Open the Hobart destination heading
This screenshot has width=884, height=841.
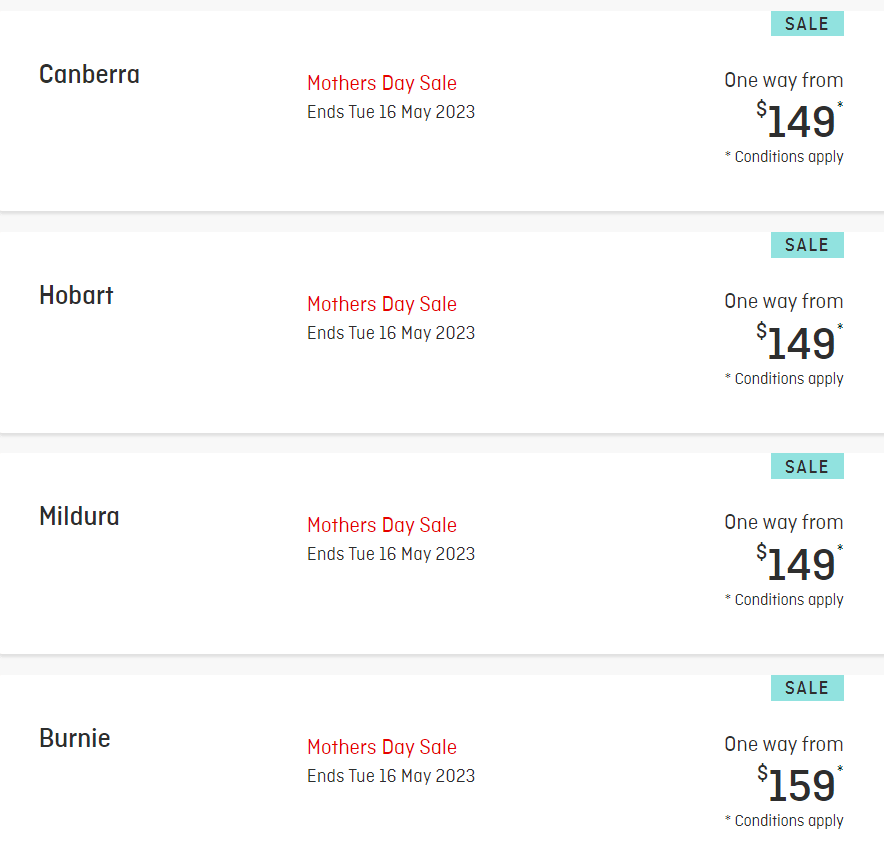point(76,295)
